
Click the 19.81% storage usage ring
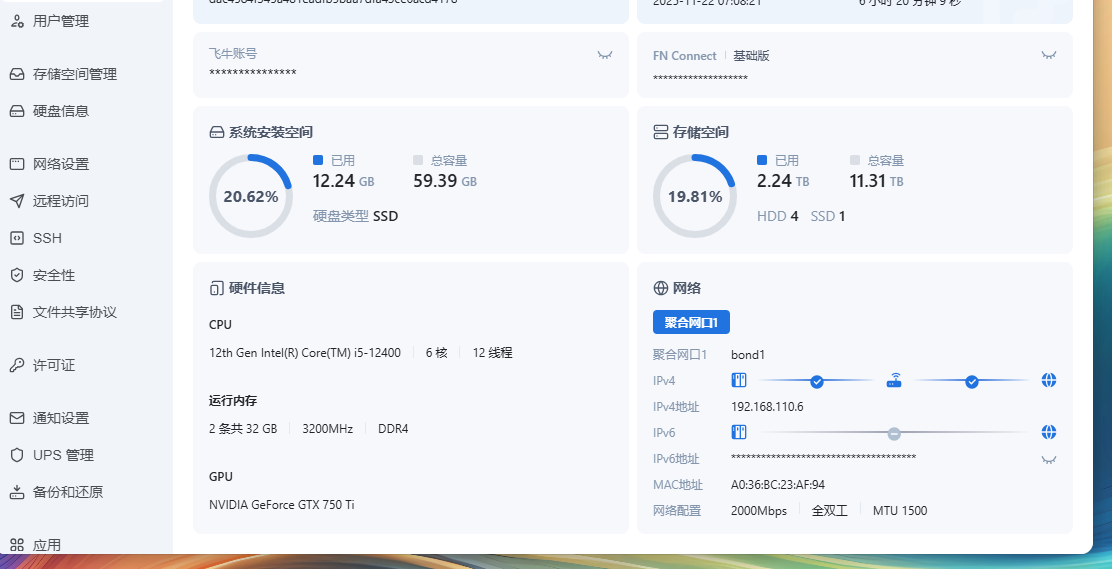pos(695,196)
